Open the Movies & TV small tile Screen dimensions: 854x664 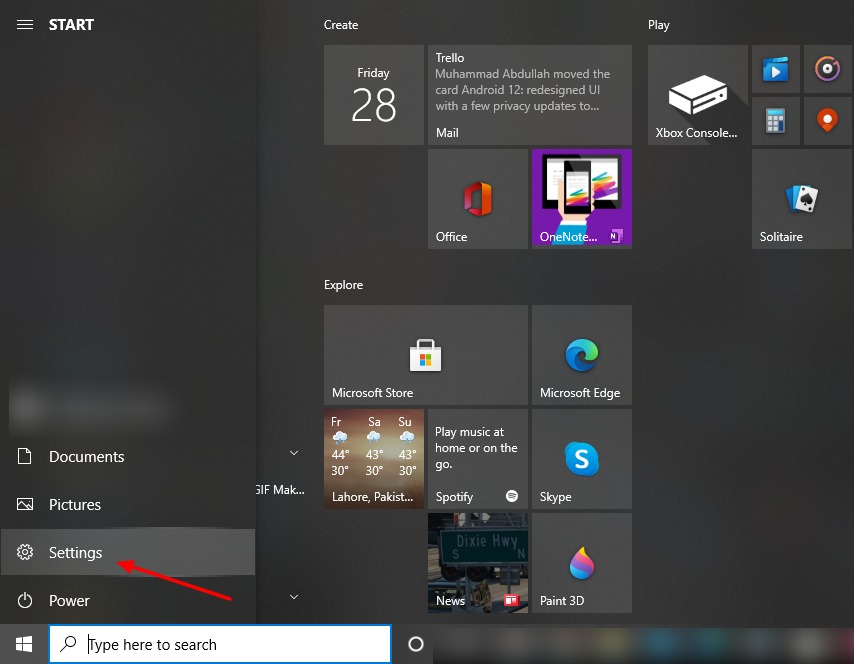776,69
